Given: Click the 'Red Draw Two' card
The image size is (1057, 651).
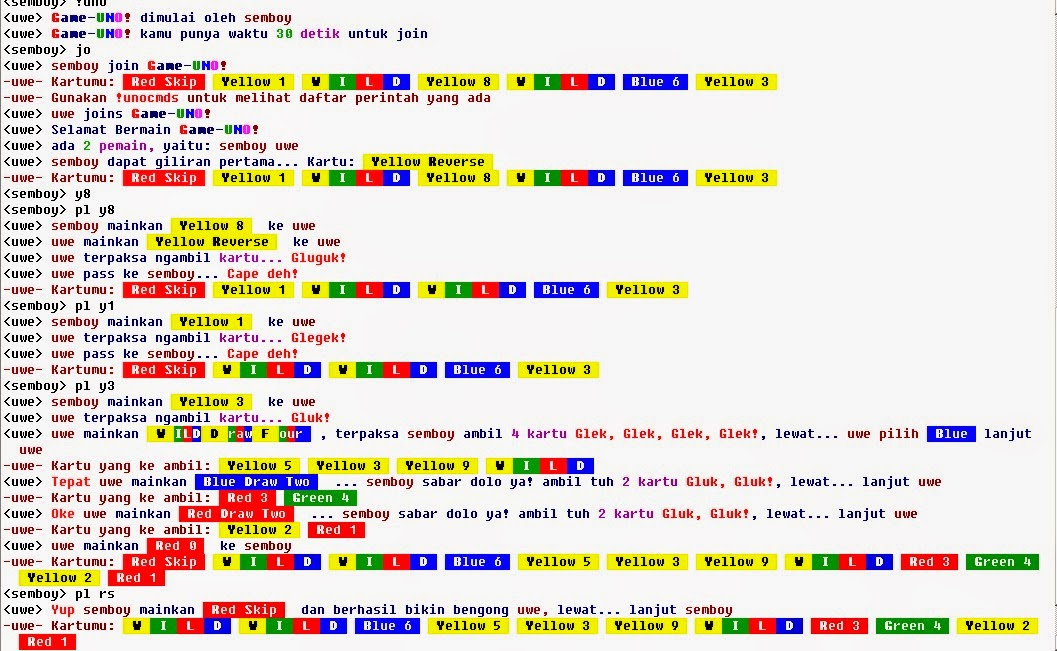Looking at the screenshot, I should coord(236,514).
